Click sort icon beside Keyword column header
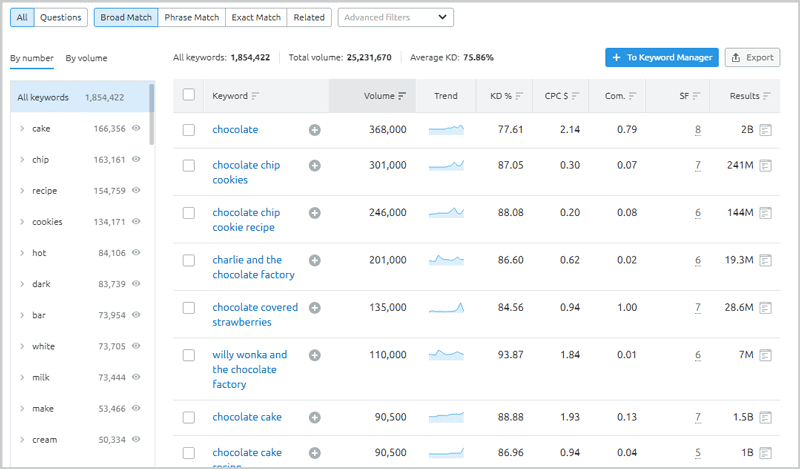The height and width of the screenshot is (469, 800). [256, 96]
